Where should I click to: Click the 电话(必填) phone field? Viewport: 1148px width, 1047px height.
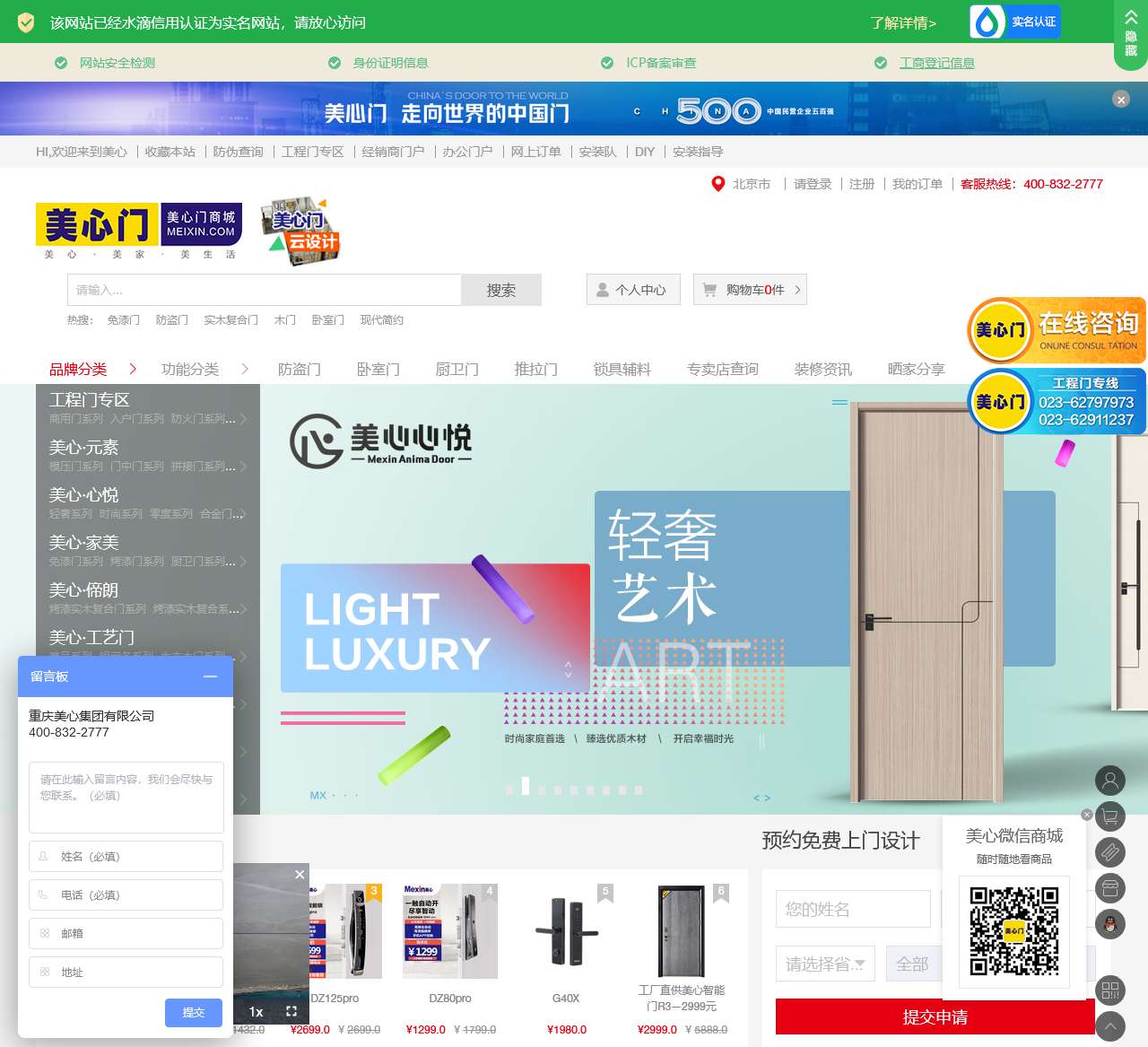(126, 894)
